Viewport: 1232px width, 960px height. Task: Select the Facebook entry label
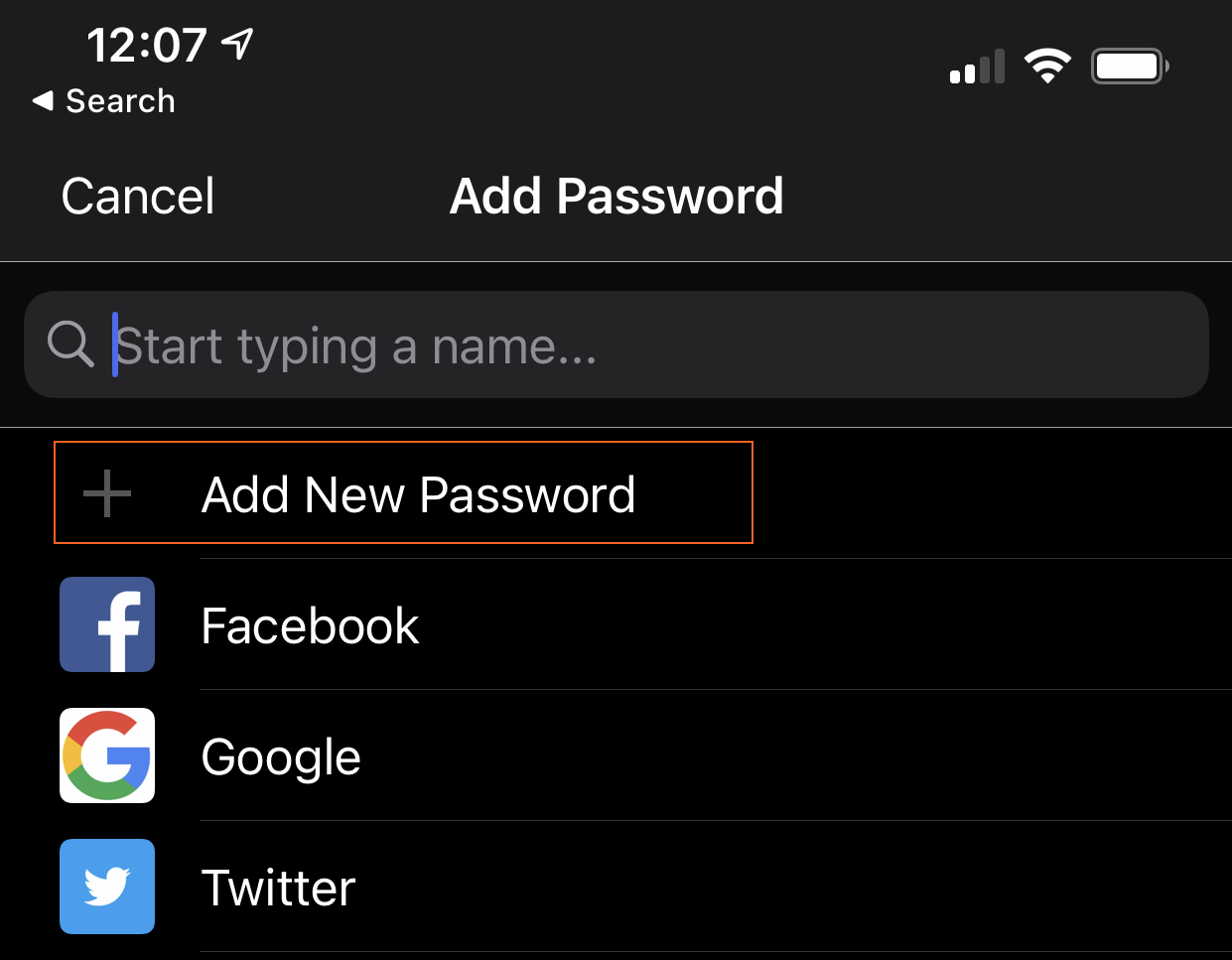(310, 625)
